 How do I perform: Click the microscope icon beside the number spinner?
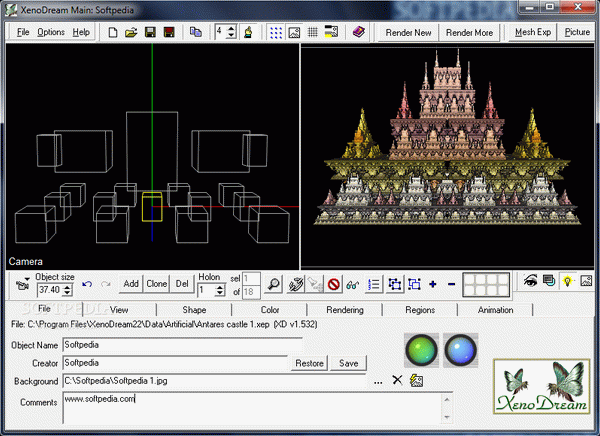[x=248, y=33]
